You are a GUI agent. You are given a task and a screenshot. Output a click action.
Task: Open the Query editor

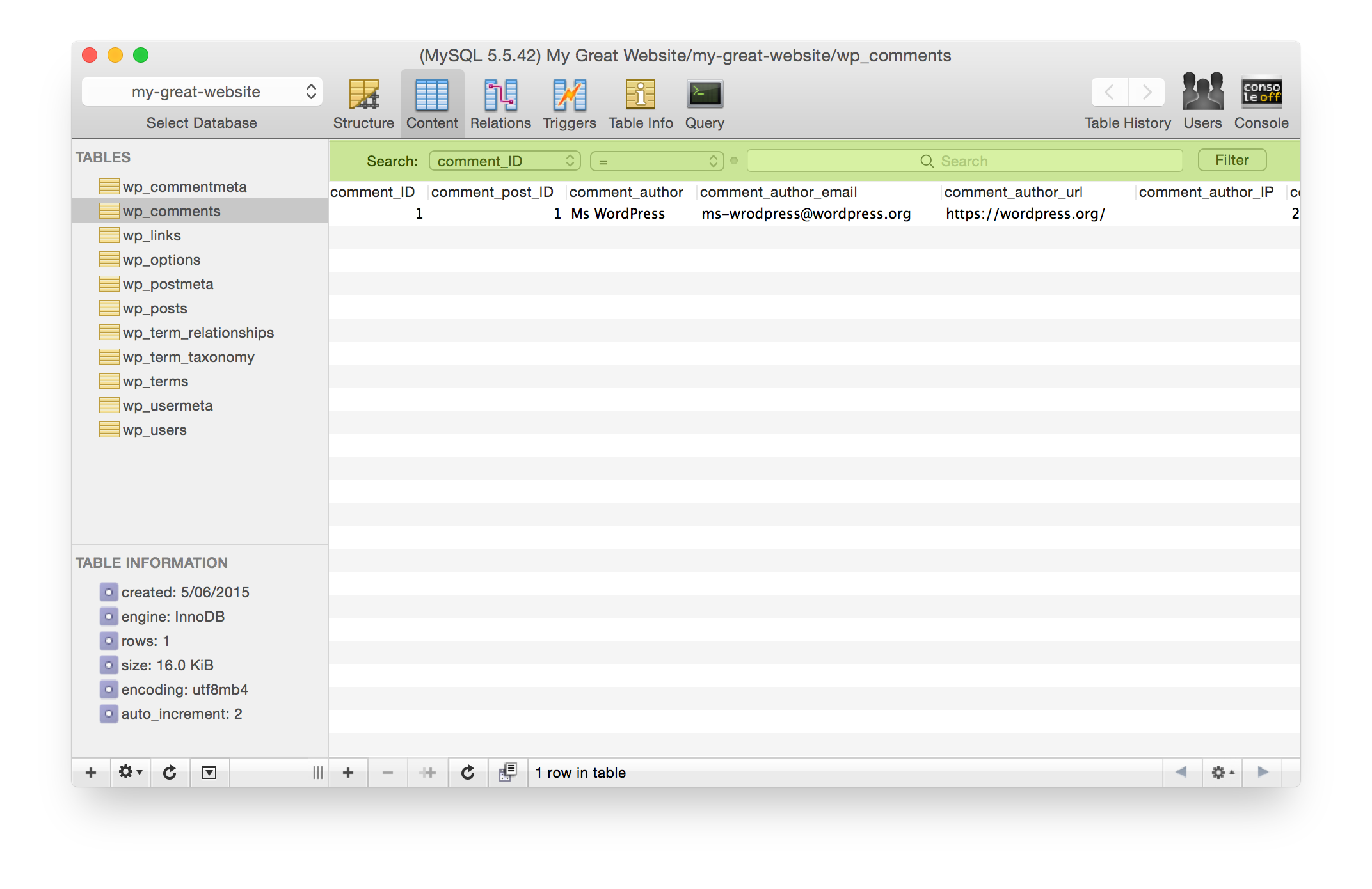pos(704,102)
